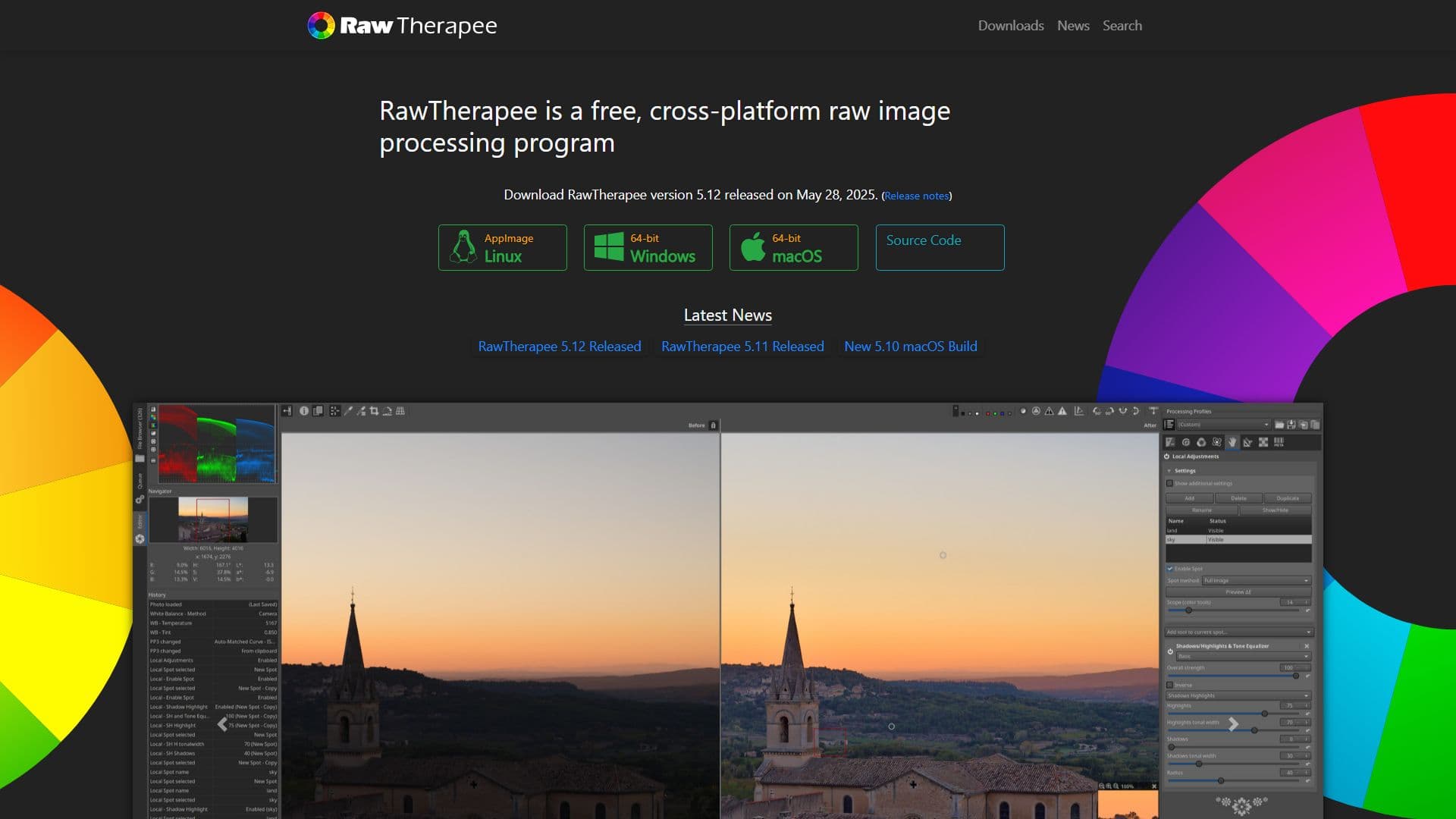Collapse the Settings section expander
This screenshot has height=819, width=1456.
pyautogui.click(x=1169, y=471)
